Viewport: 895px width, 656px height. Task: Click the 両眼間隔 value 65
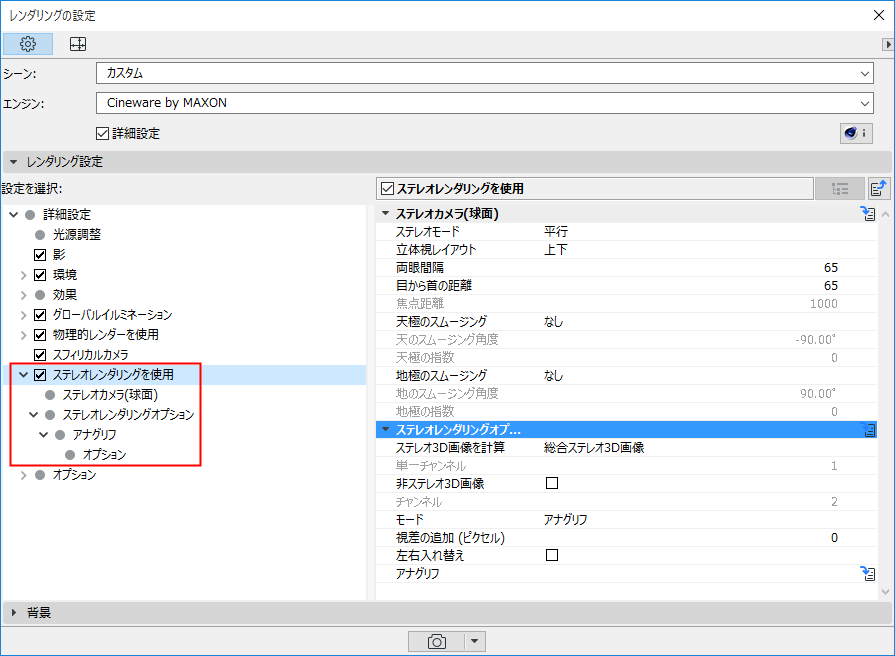pyautogui.click(x=831, y=268)
